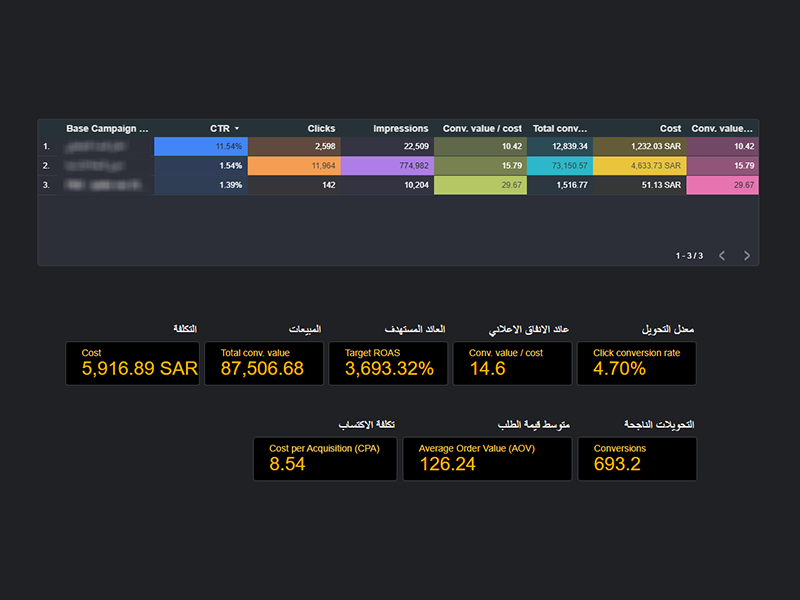Select the Total conv. value scorecard
This screenshot has height=600, width=800.
pyautogui.click(x=264, y=364)
